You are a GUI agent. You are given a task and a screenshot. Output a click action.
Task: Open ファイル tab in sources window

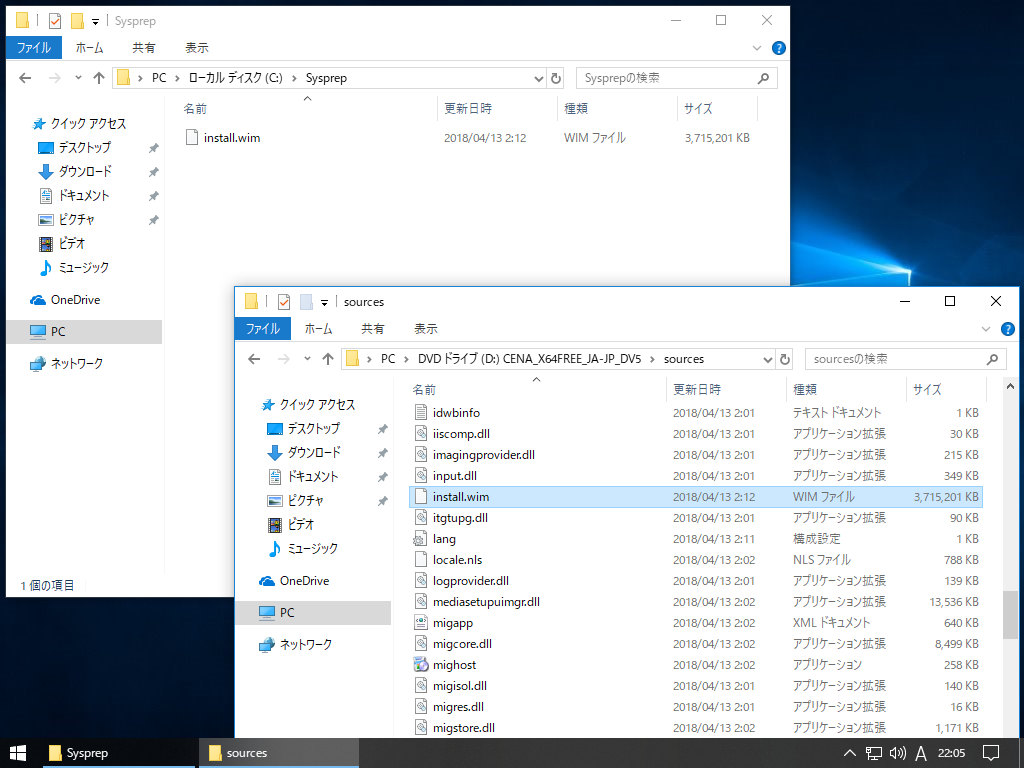point(263,328)
